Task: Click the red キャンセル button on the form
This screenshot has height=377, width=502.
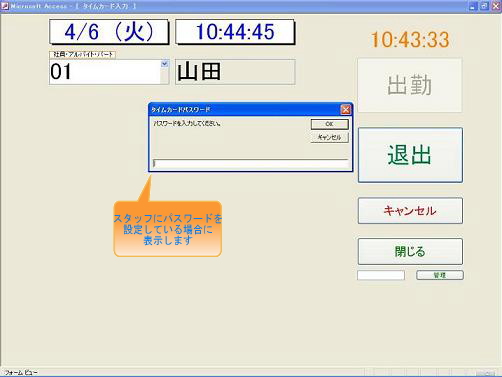Action: (410, 211)
